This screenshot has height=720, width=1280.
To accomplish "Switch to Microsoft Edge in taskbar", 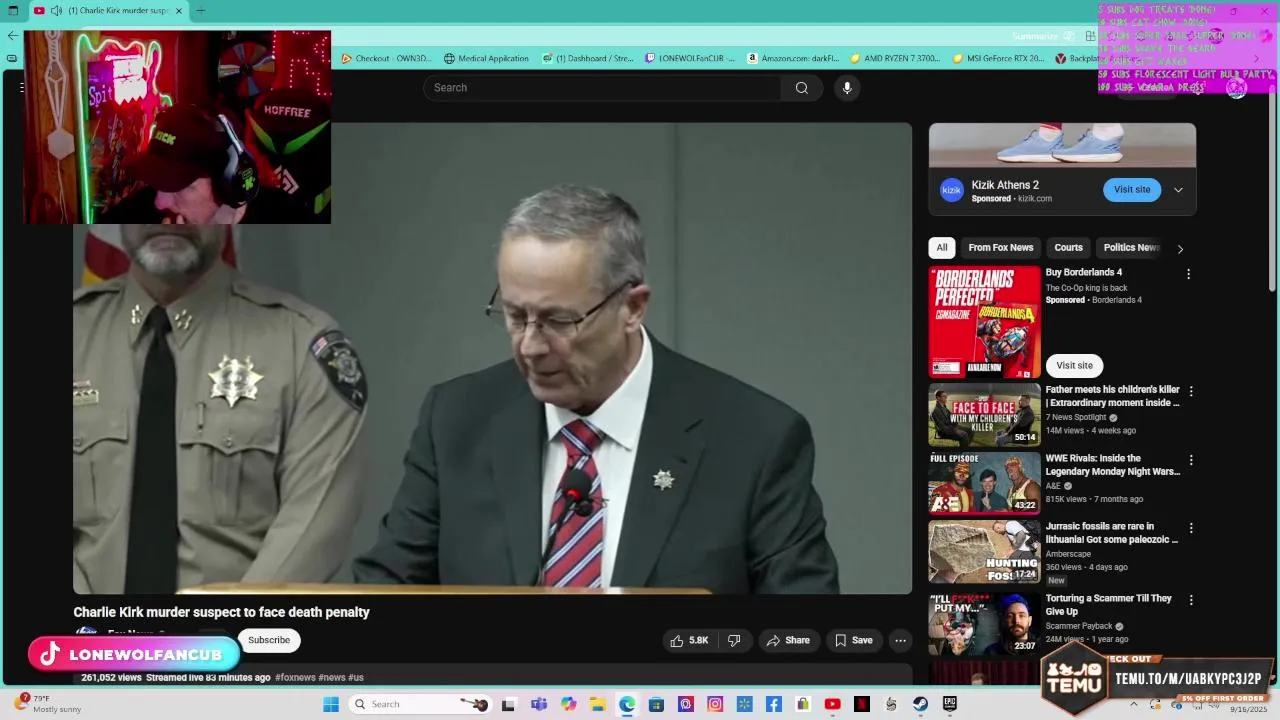I will click(x=627, y=704).
